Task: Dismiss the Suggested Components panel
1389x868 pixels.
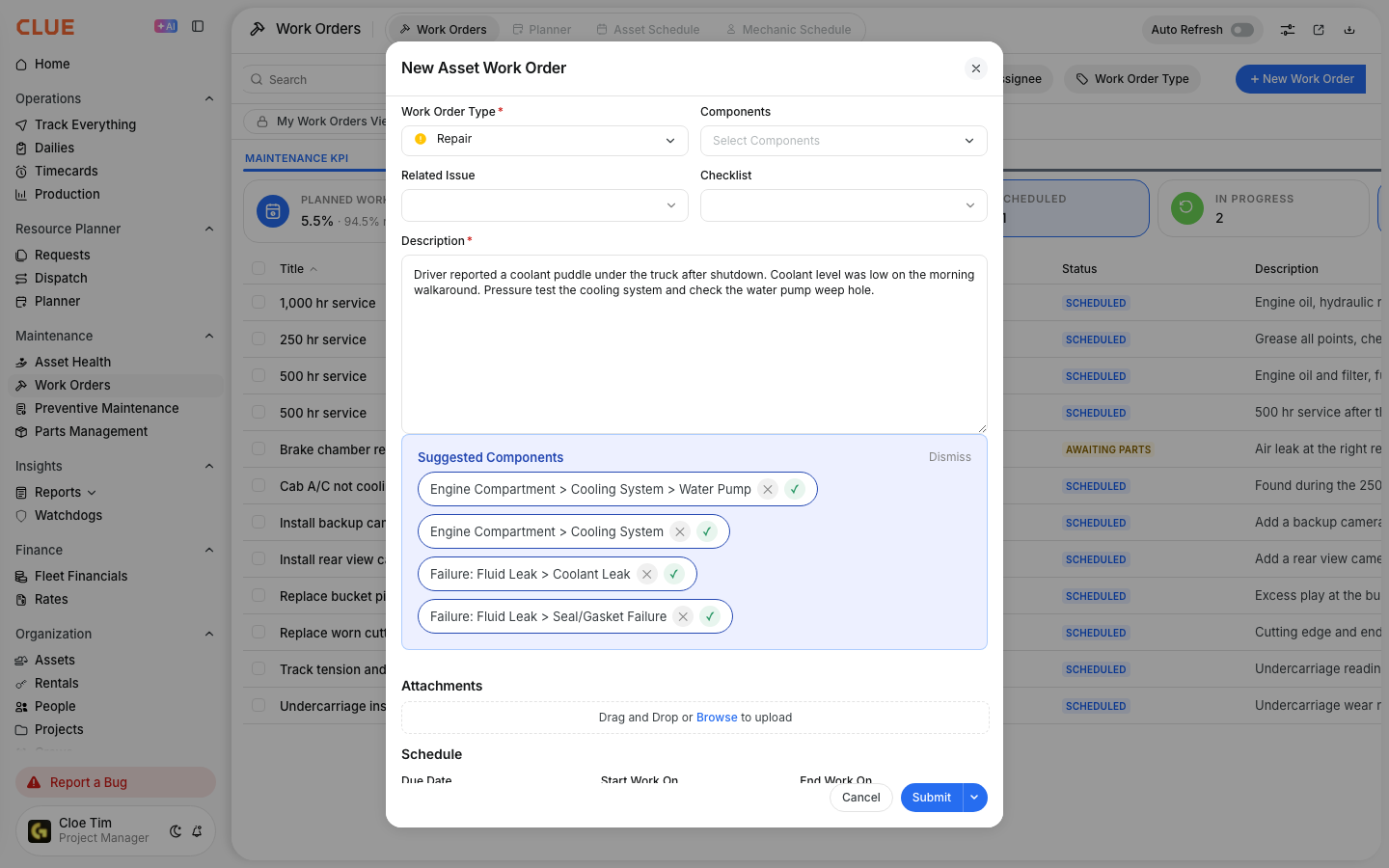Action: 950,457
